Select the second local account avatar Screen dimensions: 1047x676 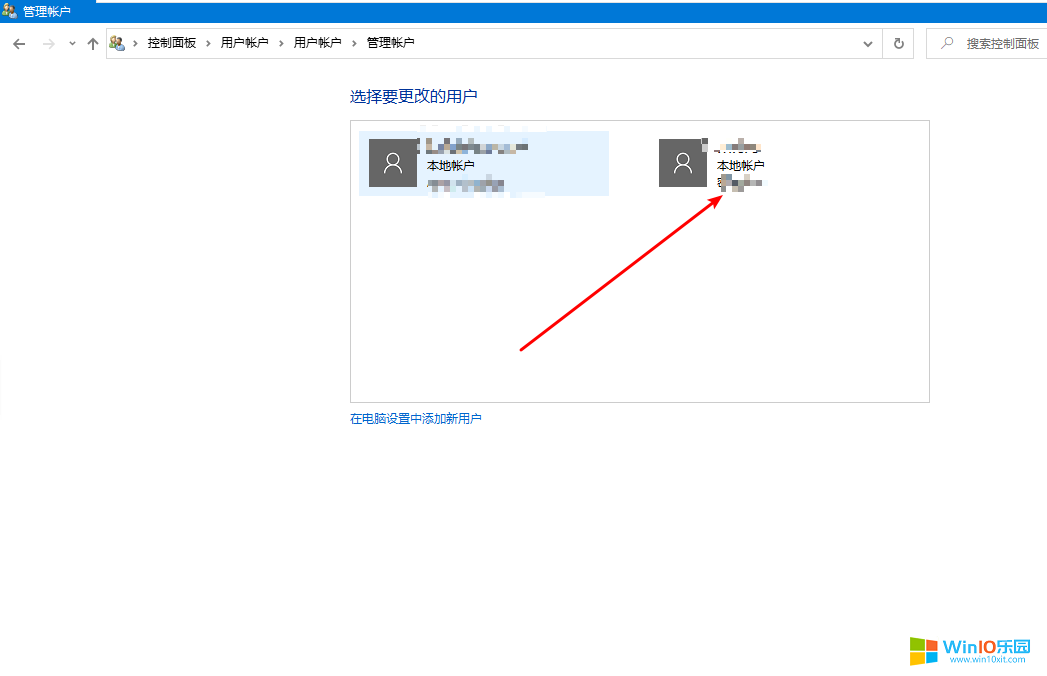683,163
